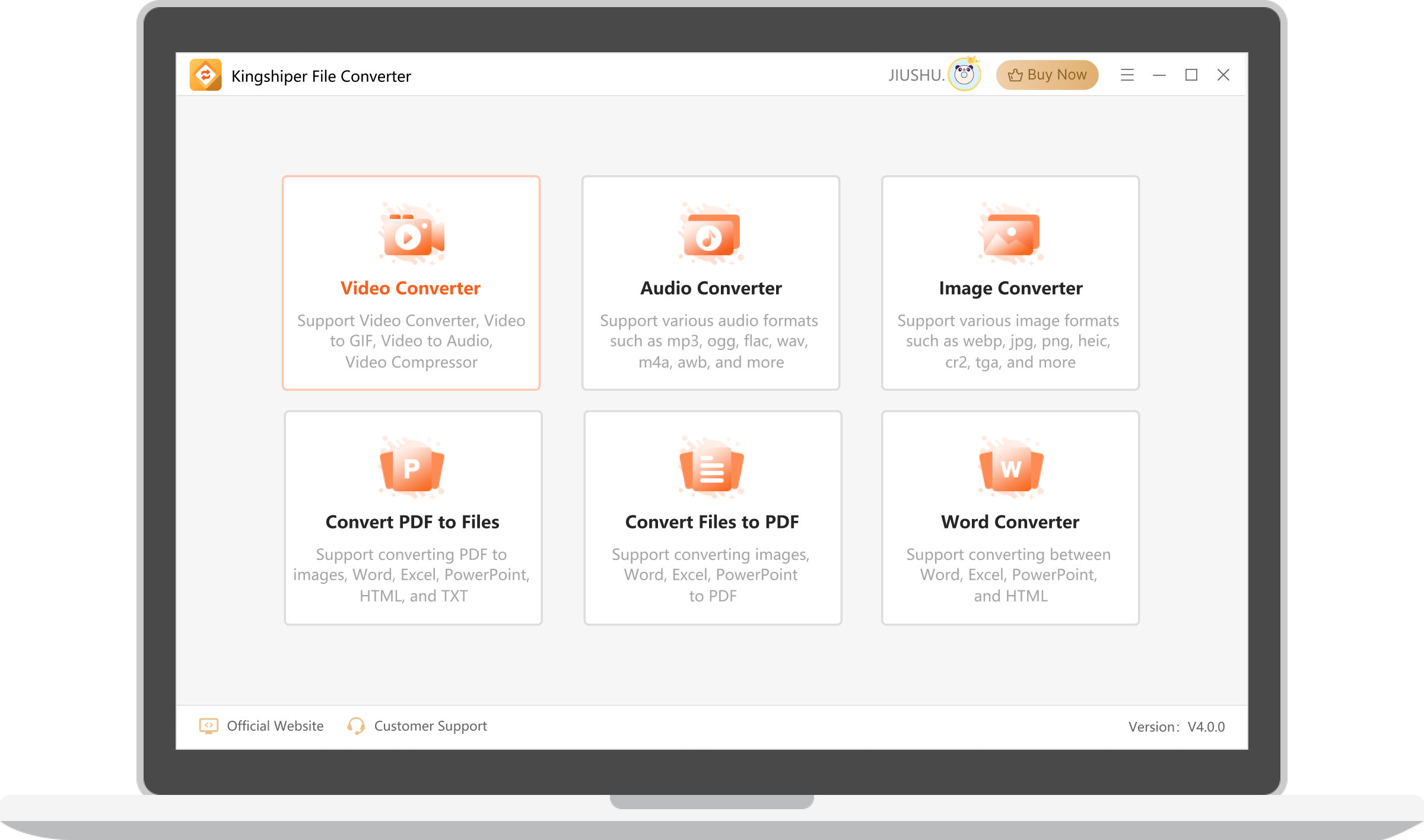Select the Convert Files to PDF title

(x=712, y=522)
